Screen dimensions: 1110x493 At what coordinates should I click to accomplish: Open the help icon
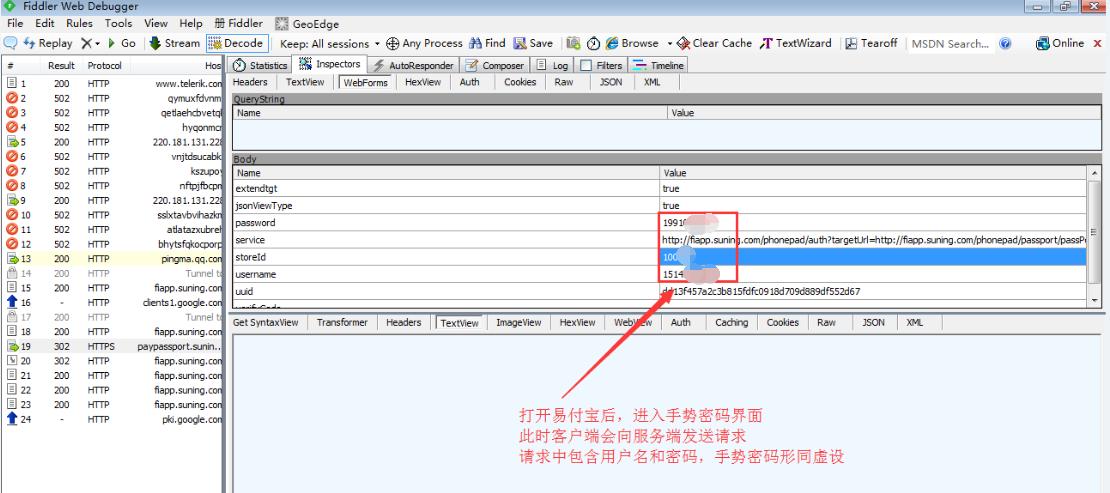coord(1005,43)
